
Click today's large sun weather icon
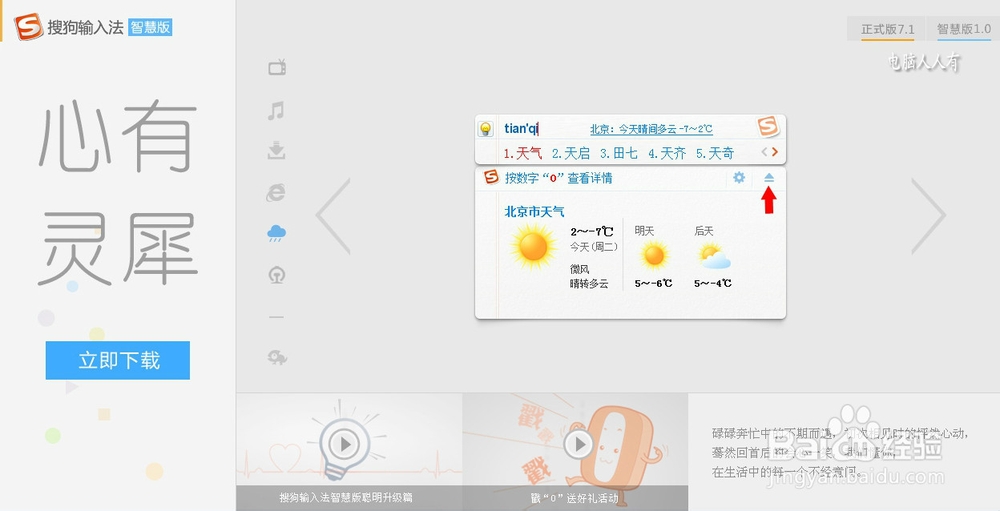[x=533, y=246]
